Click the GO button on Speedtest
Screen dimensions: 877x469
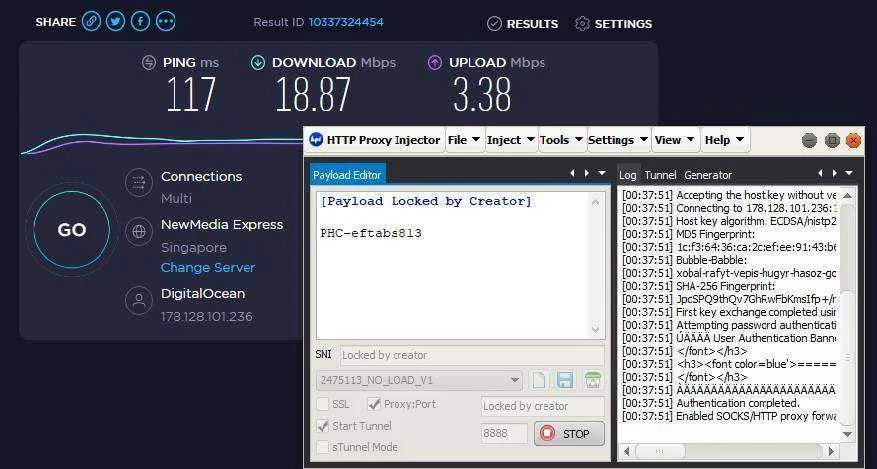point(72,230)
